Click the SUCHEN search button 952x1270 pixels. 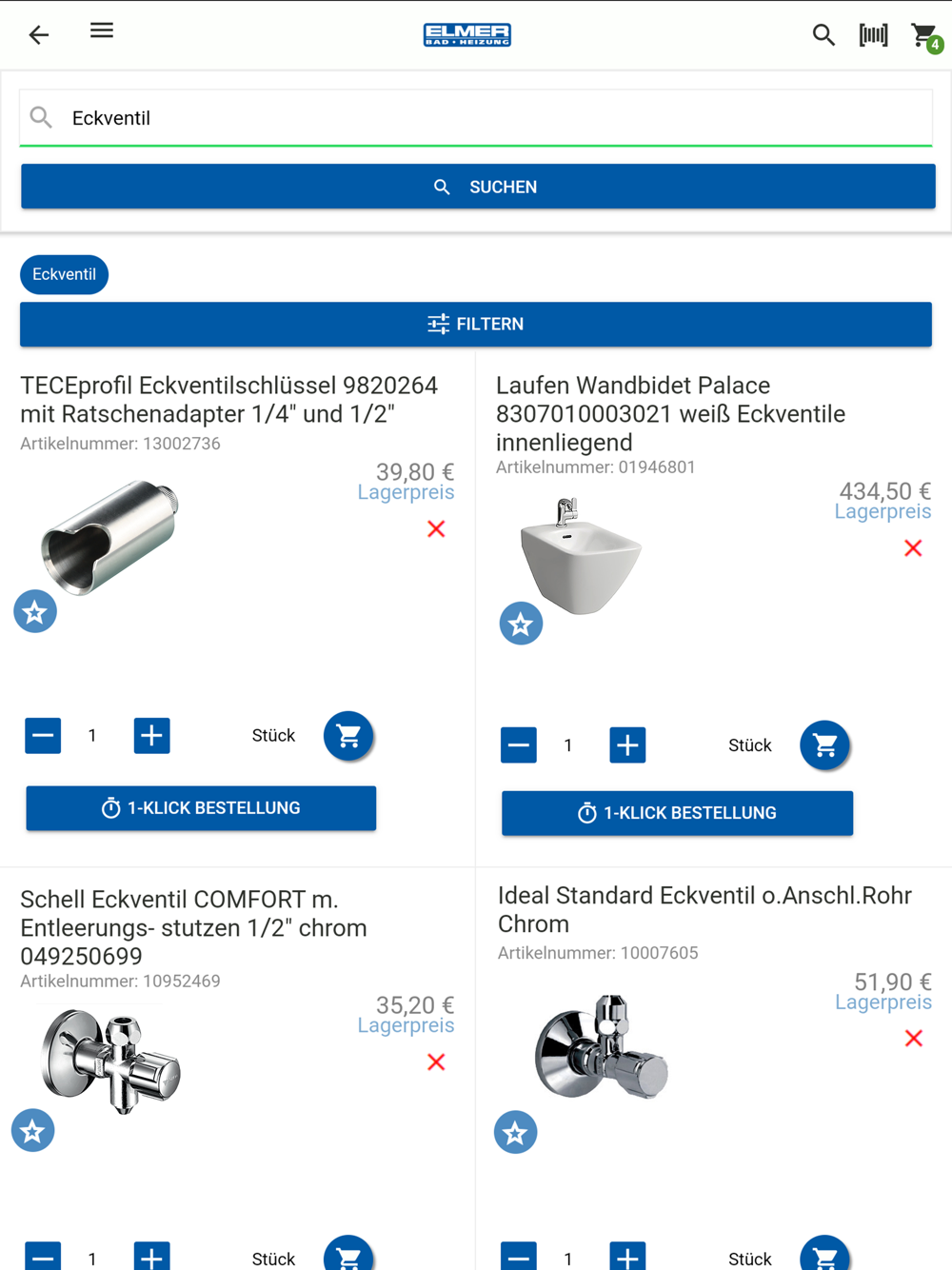pyautogui.click(x=478, y=187)
